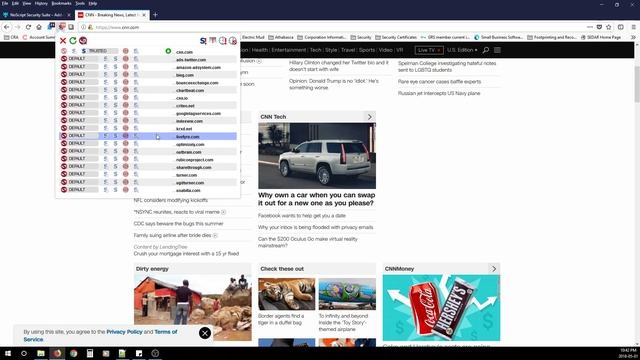
Task: Click the CNNMoney section arrow
Action: pos(494,269)
